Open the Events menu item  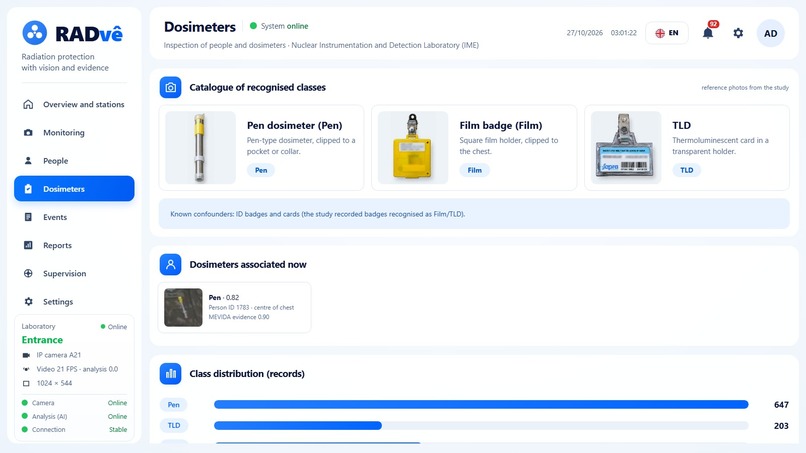point(74,217)
